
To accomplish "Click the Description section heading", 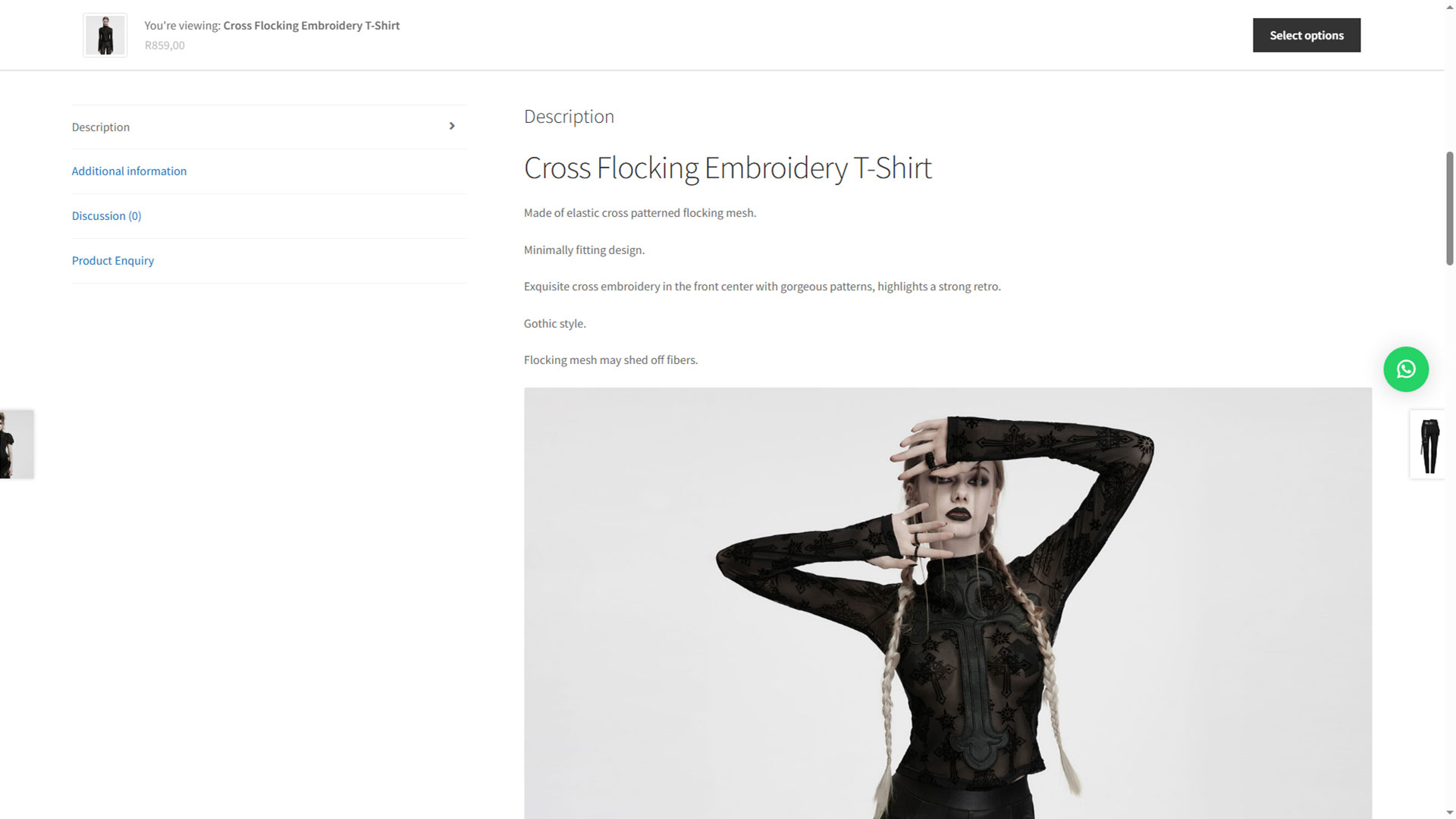I will [569, 116].
